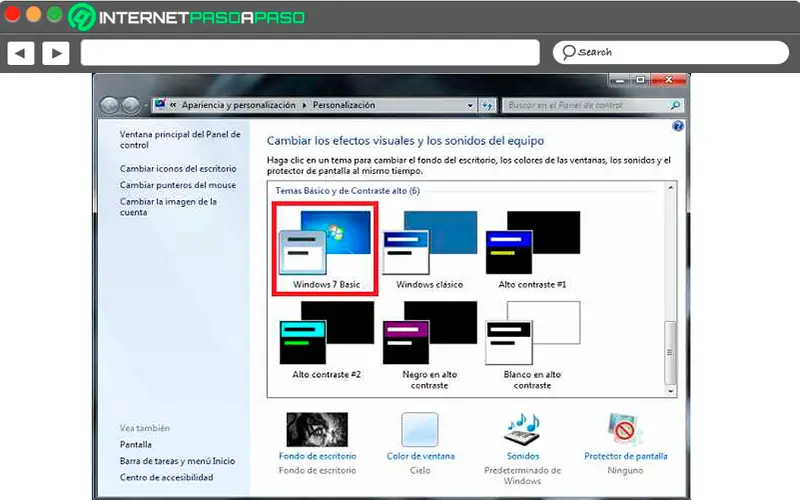800x500 pixels.
Task: Focus the browser URL address field
Action: [310, 53]
